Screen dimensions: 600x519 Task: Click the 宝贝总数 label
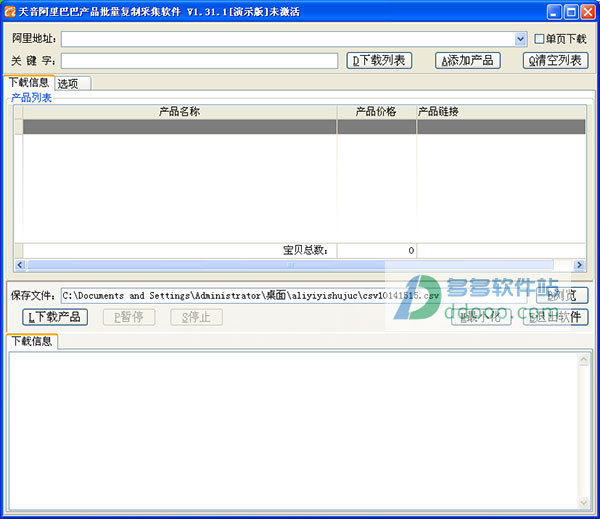[305, 250]
